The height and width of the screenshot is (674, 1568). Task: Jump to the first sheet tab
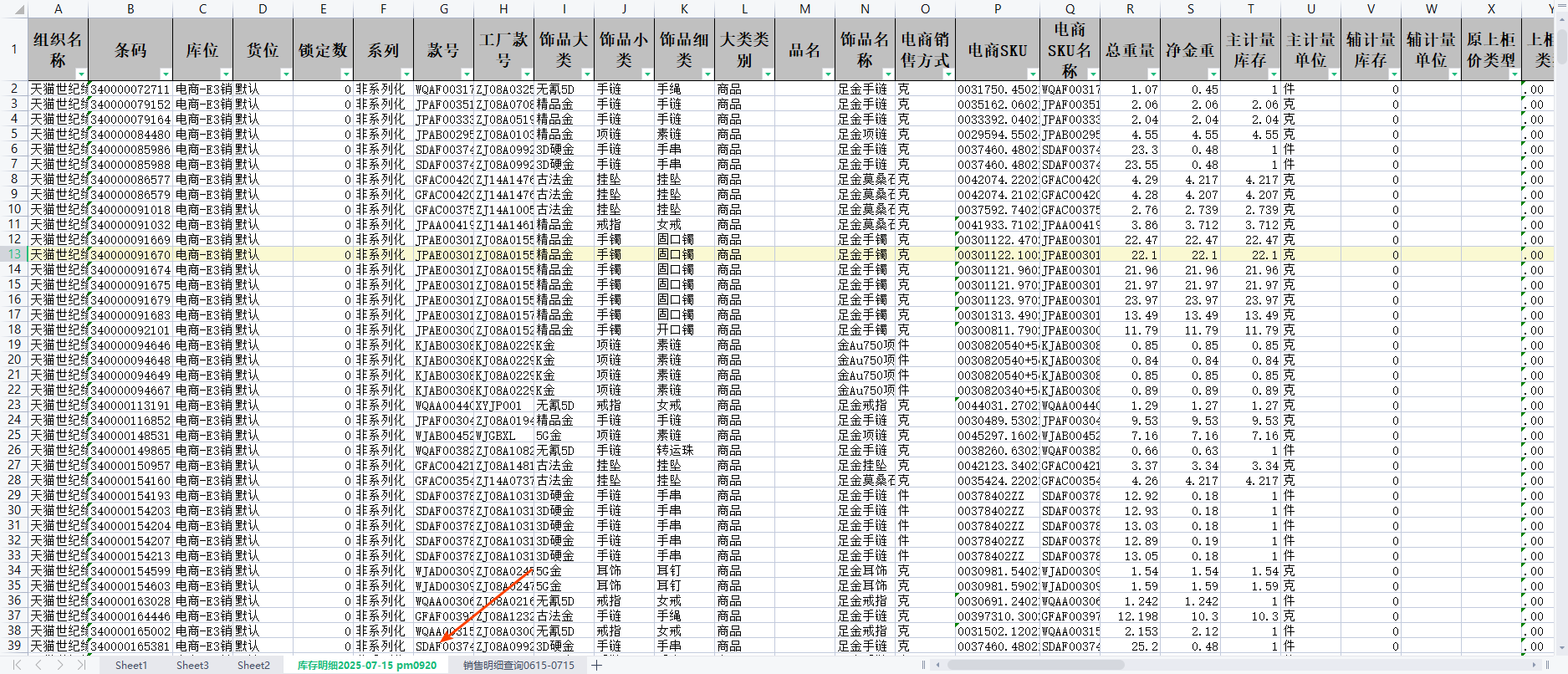16,665
